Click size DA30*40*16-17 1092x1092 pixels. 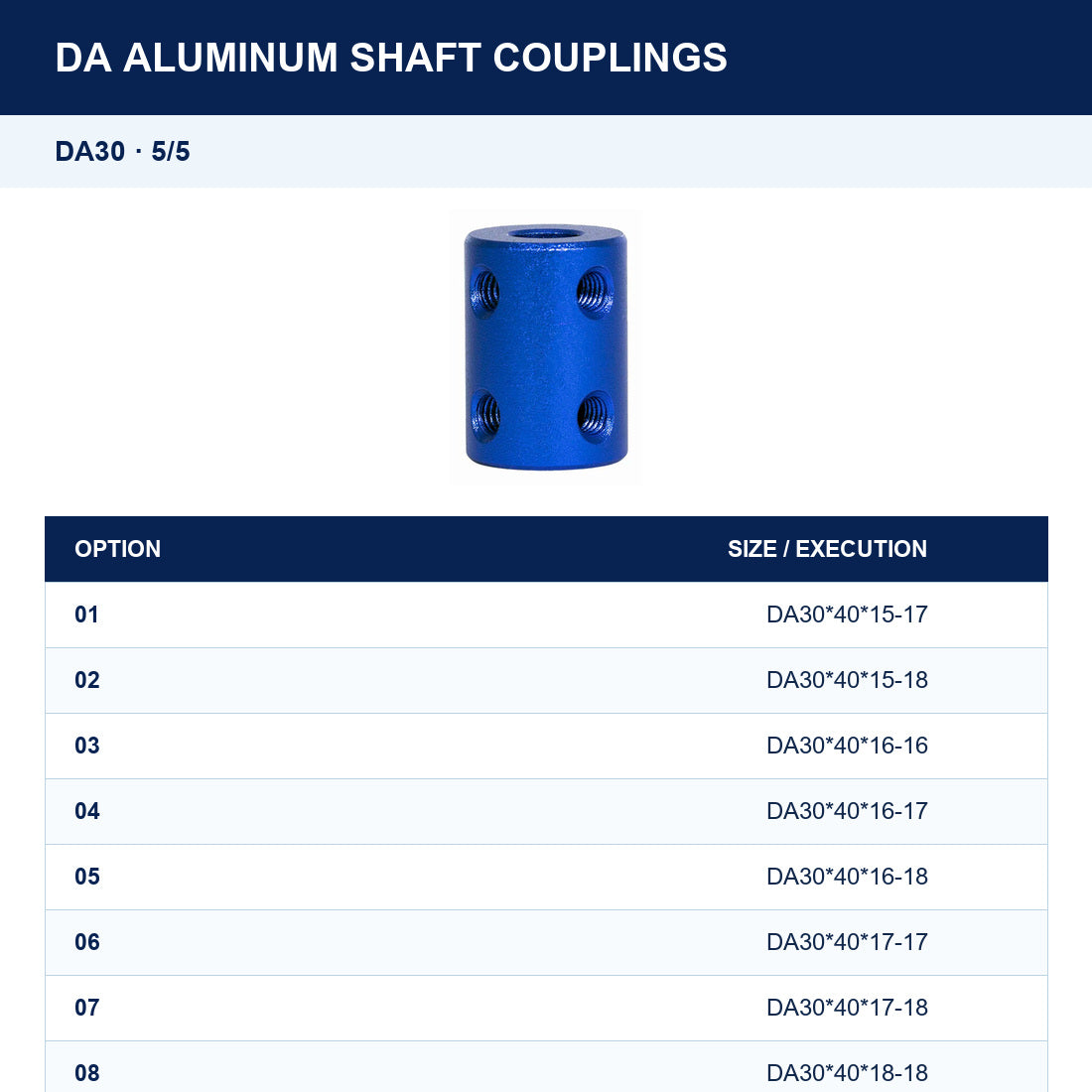coord(847,811)
